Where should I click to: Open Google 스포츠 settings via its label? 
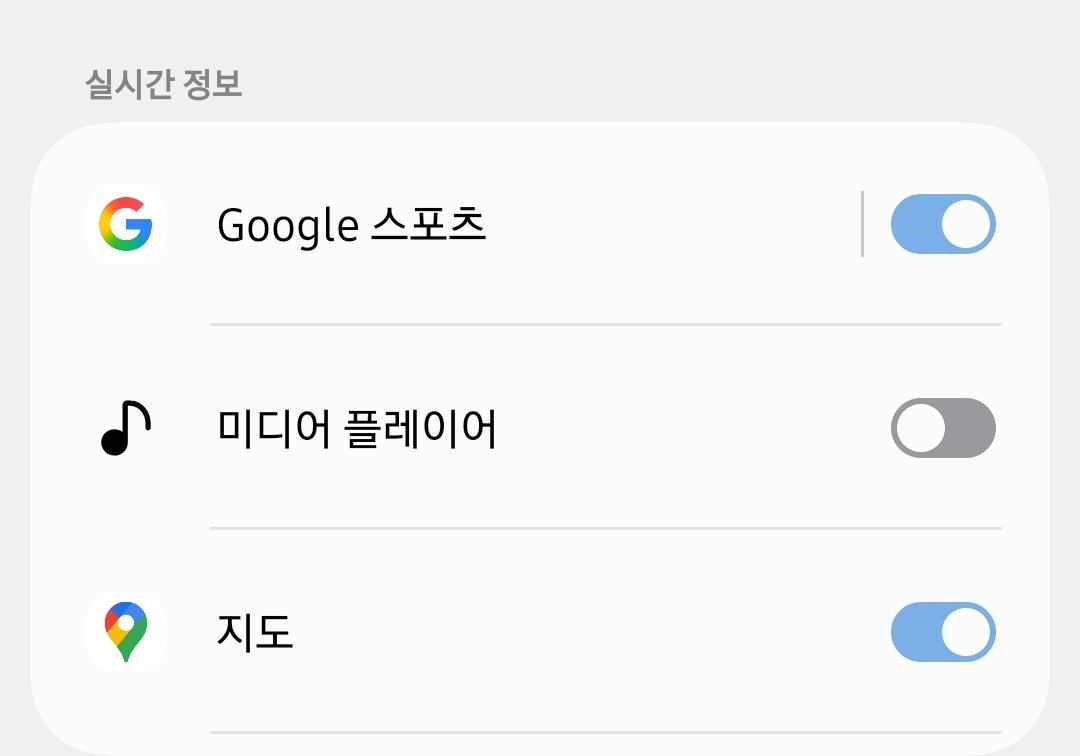(351, 226)
